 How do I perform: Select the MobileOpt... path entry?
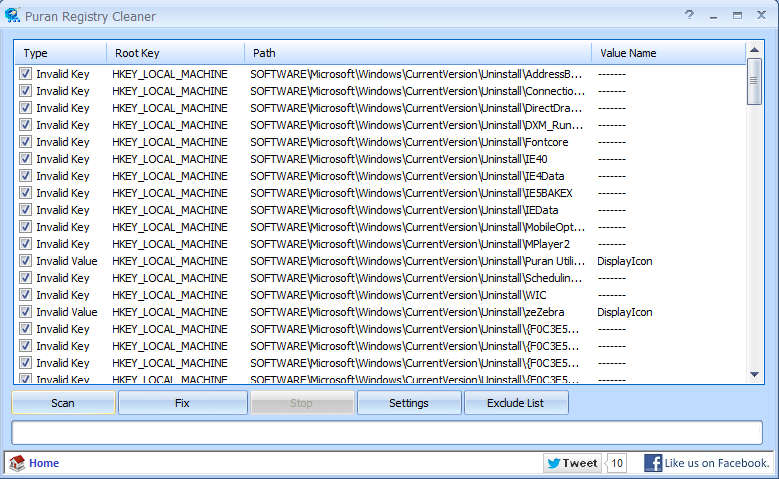coord(418,227)
